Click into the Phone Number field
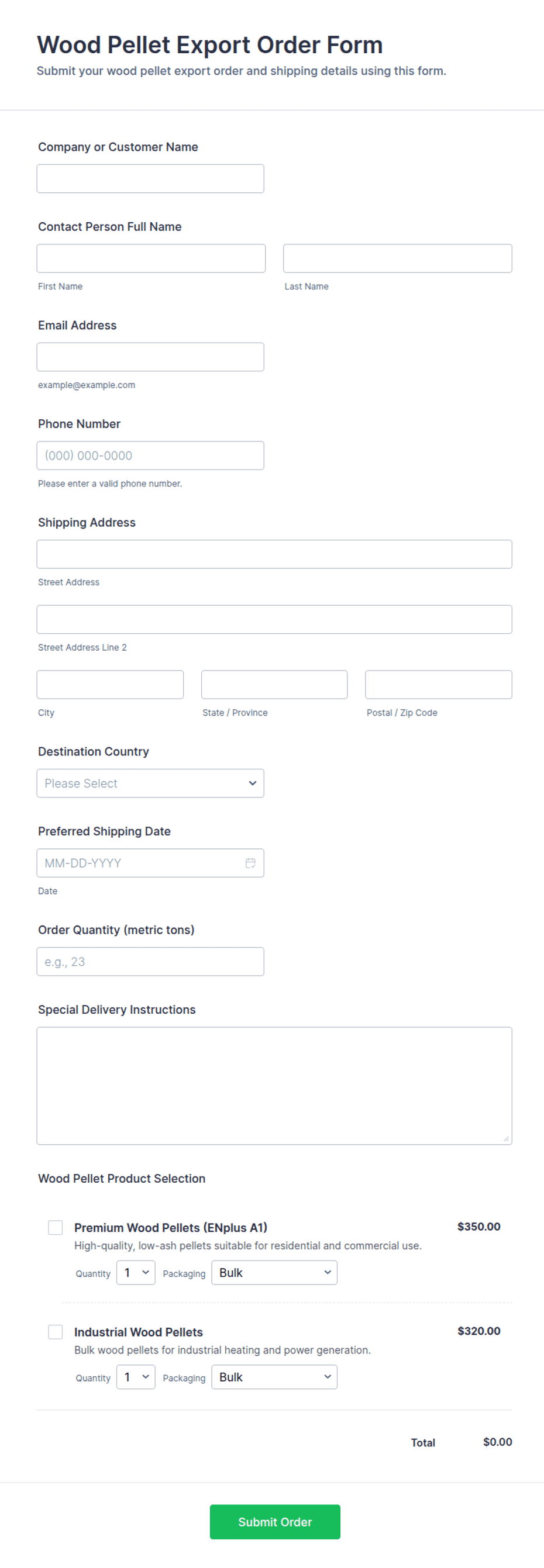The width and height of the screenshot is (544, 1568). point(150,455)
